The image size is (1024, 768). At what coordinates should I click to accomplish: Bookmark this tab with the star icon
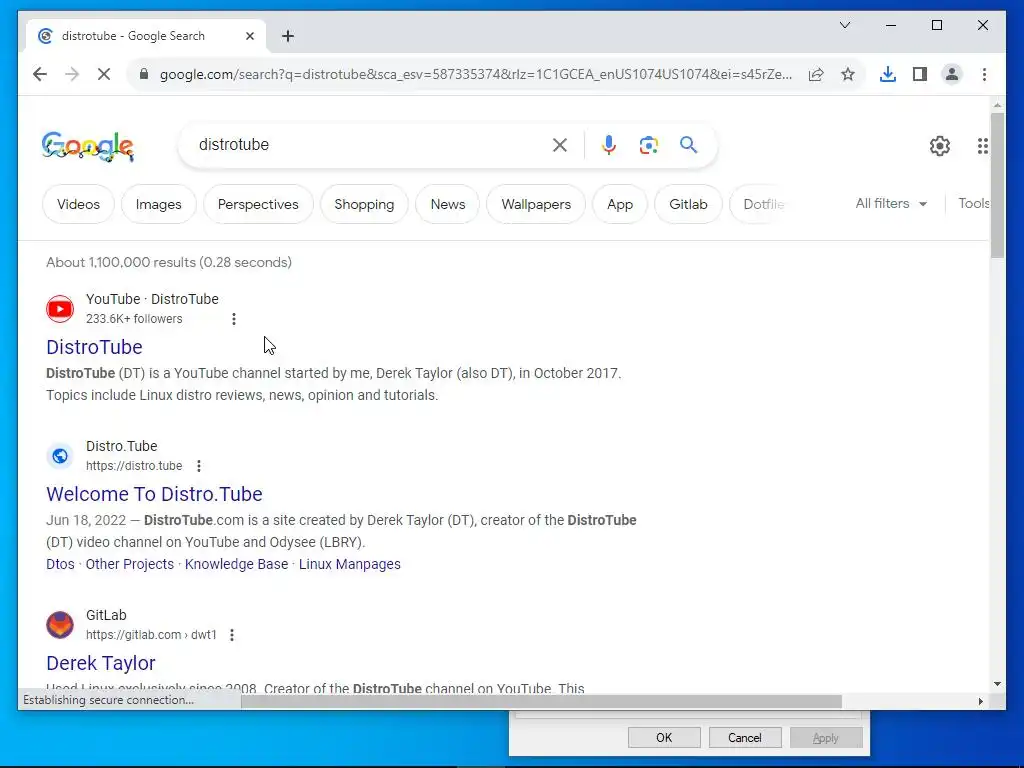coord(848,74)
